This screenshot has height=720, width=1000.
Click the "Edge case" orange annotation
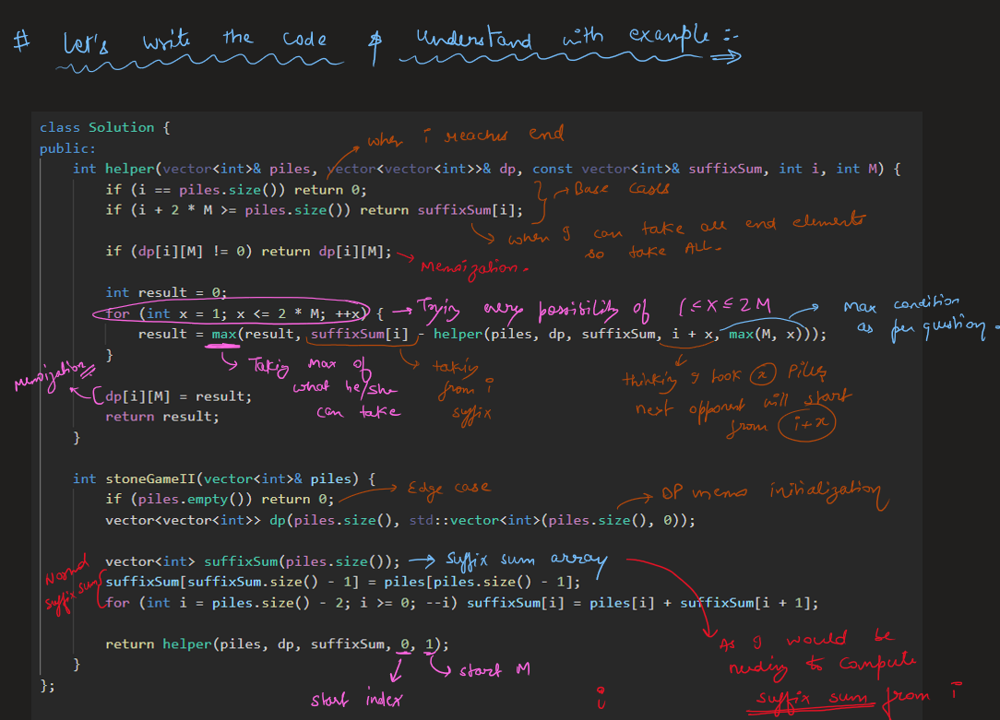pyautogui.click(x=447, y=488)
